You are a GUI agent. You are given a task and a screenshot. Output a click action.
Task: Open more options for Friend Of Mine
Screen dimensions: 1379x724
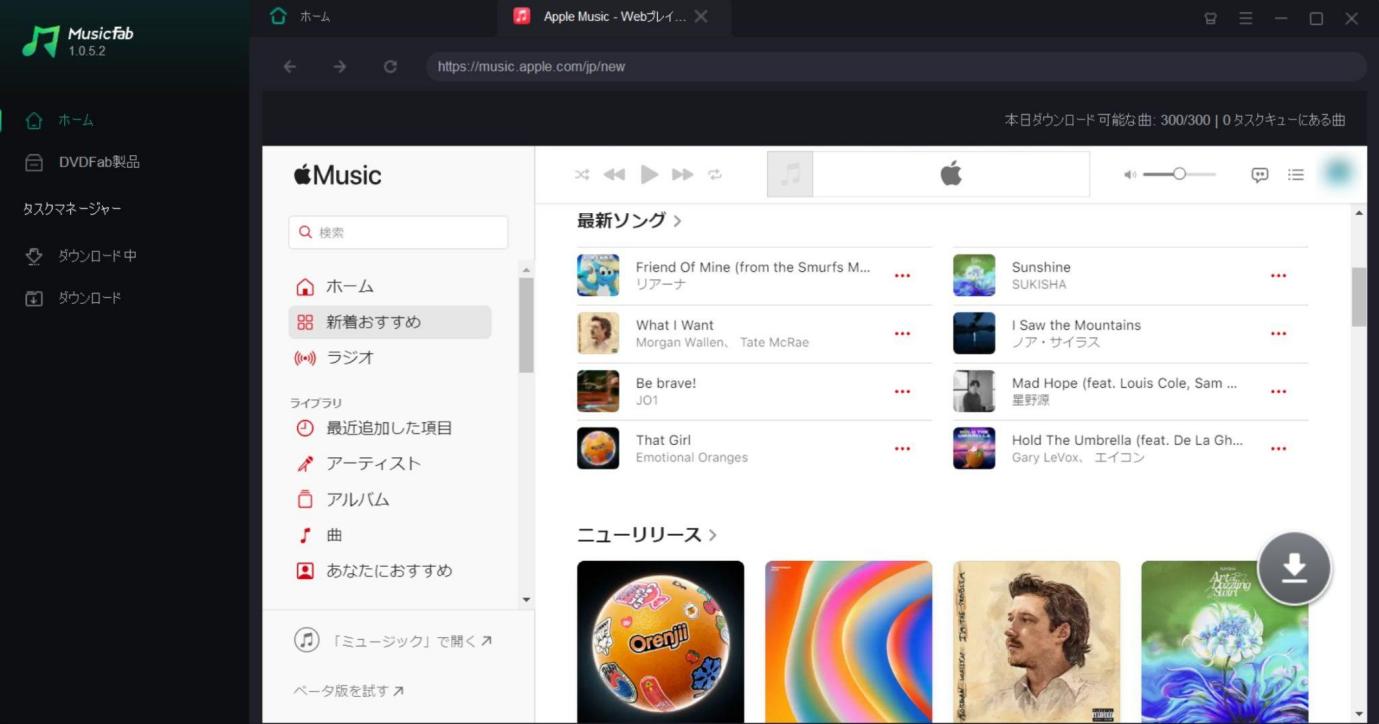point(902,276)
